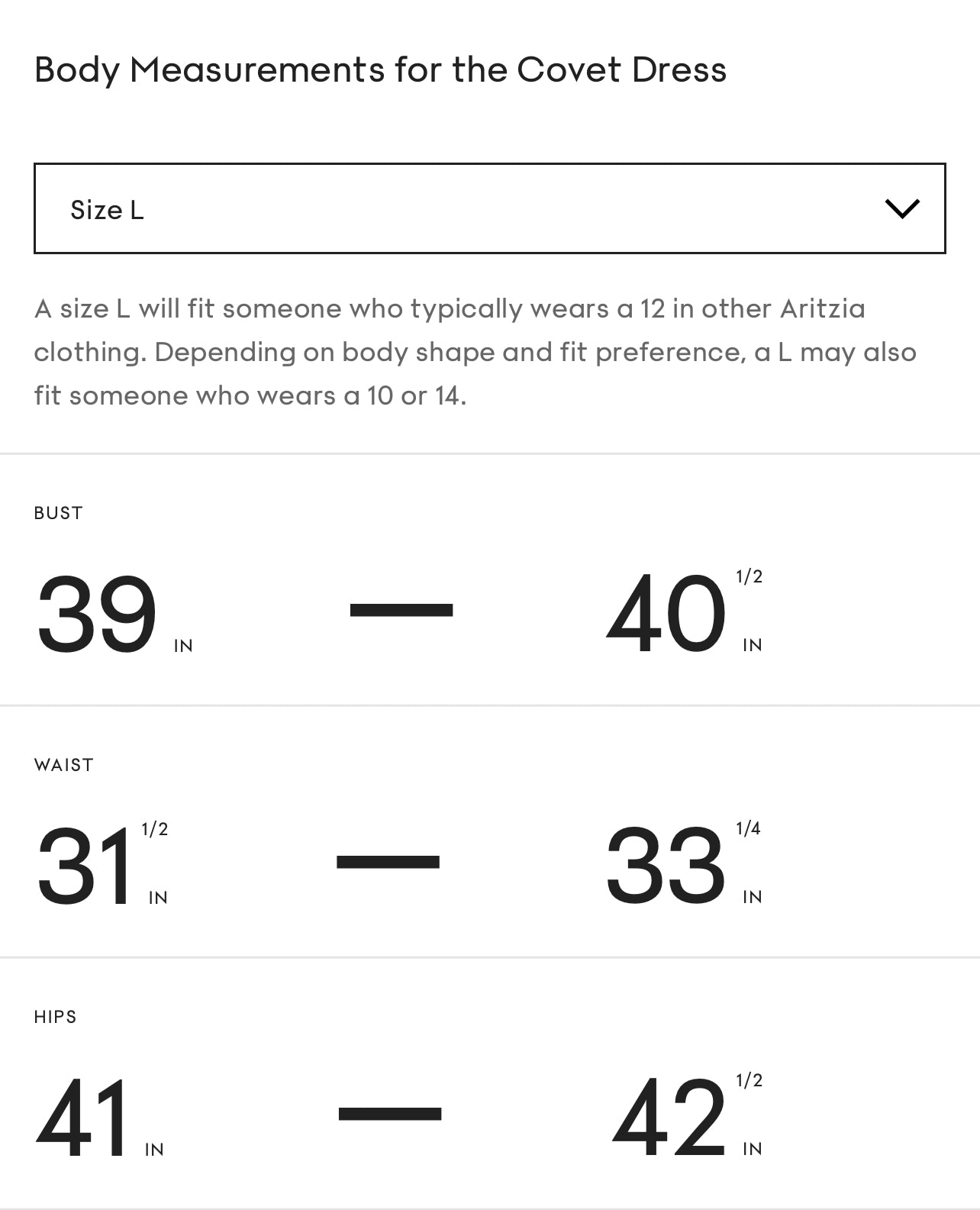This screenshot has height=1210, width=980.
Task: Click the 1/2 fraction beside hips 42
Action: (x=749, y=1080)
